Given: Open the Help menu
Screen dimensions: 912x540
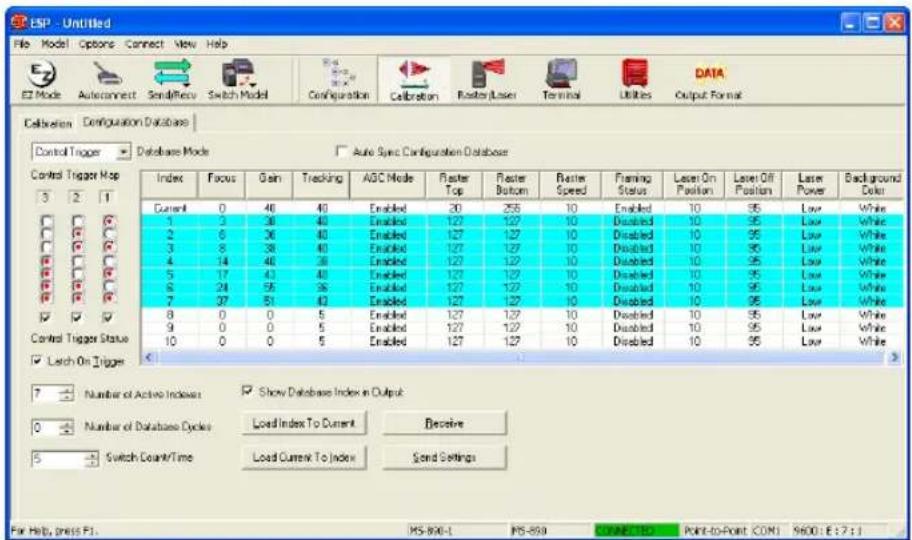Looking at the screenshot, I should click(x=216, y=44).
